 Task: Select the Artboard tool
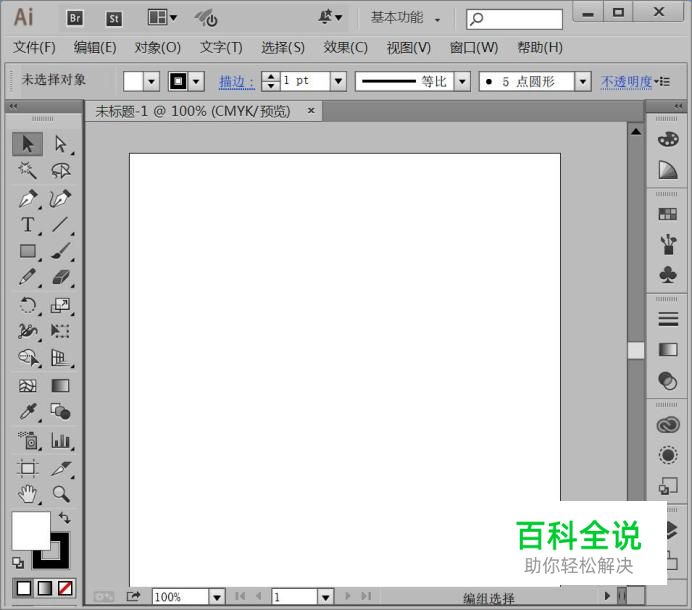pos(27,468)
